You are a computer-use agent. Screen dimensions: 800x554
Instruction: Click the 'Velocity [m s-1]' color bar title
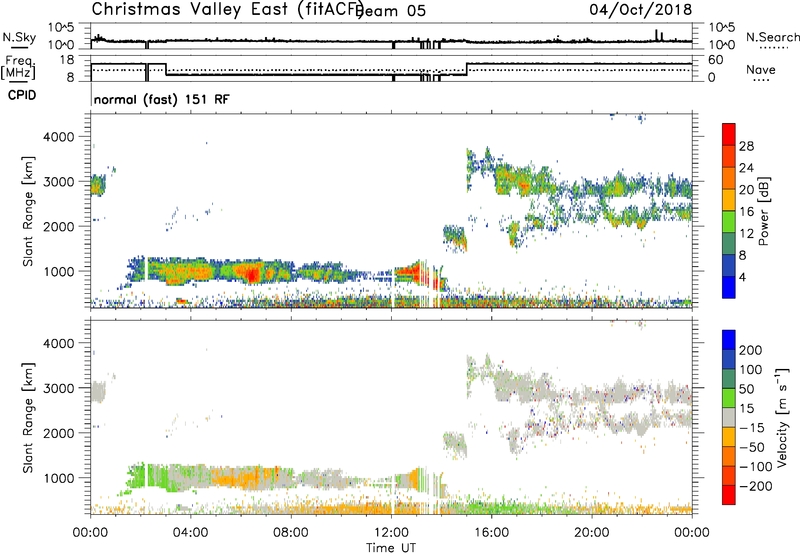pyautogui.click(x=782, y=417)
